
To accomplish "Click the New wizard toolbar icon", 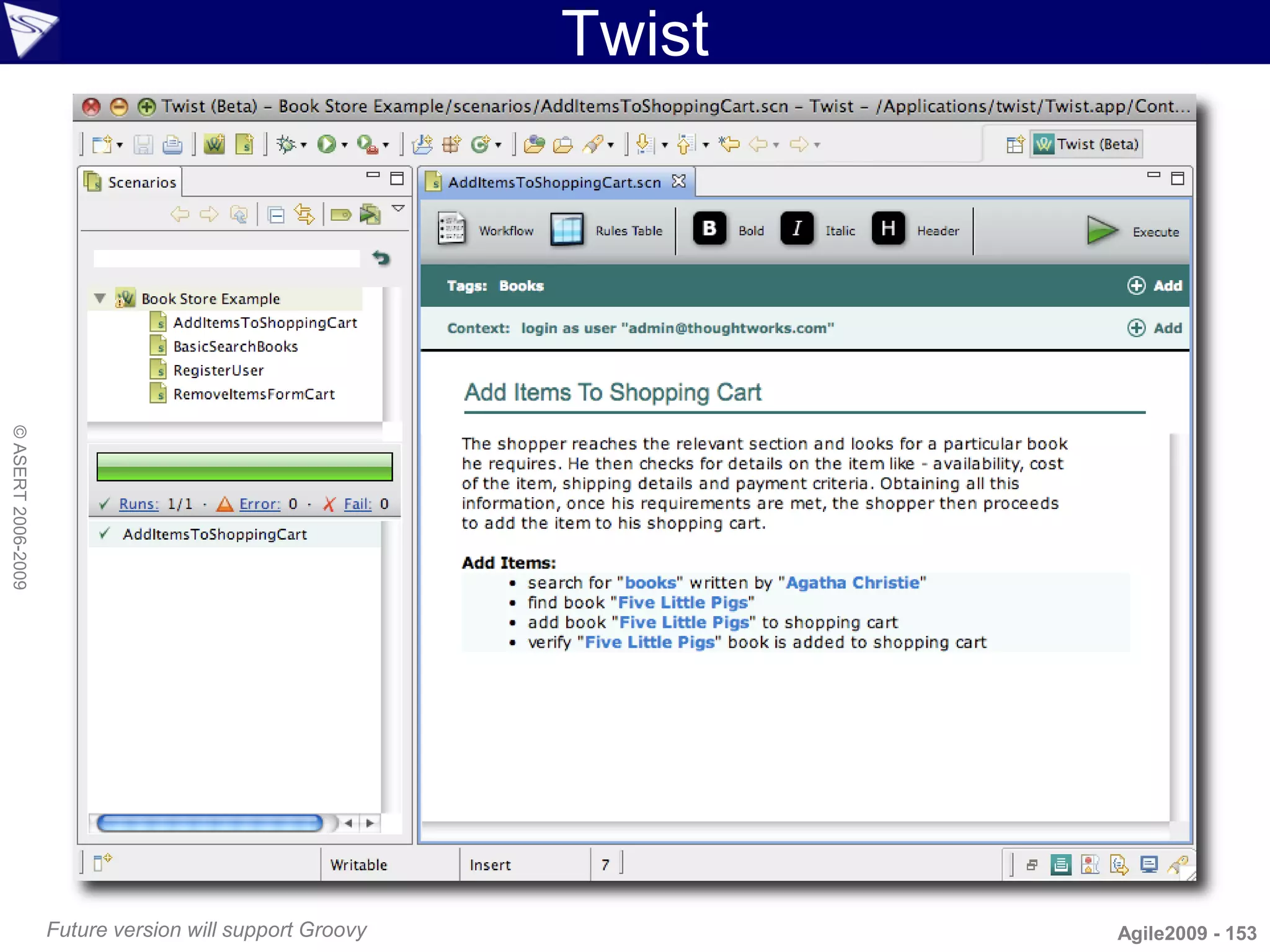I will click(x=102, y=145).
